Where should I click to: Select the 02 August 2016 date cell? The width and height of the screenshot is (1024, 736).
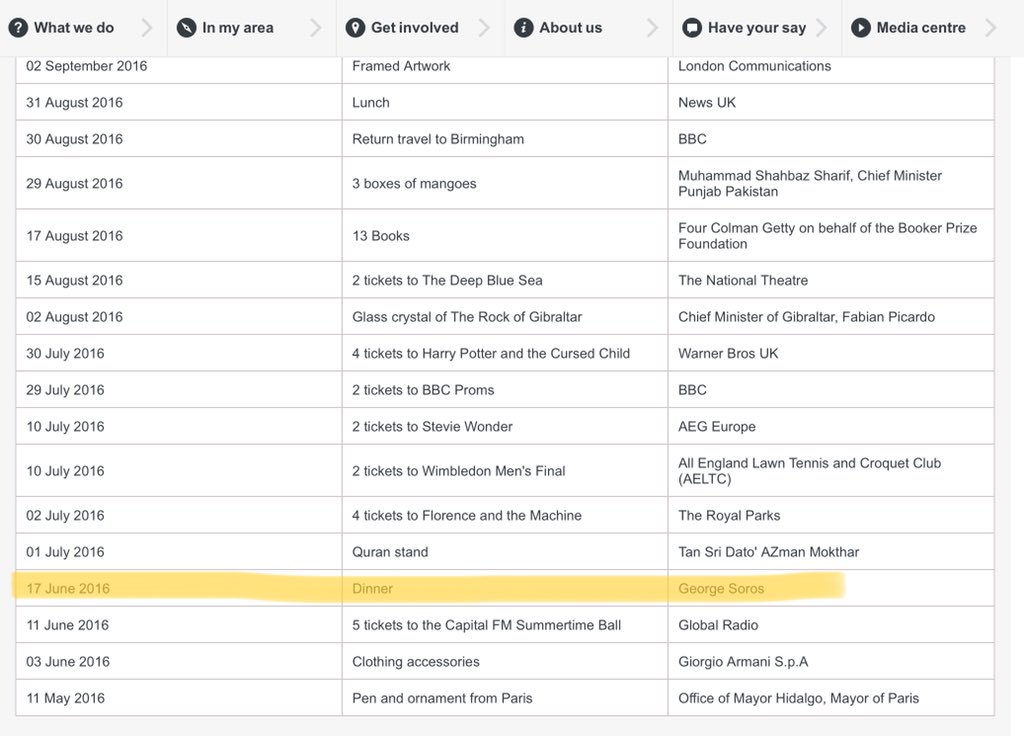tap(179, 316)
